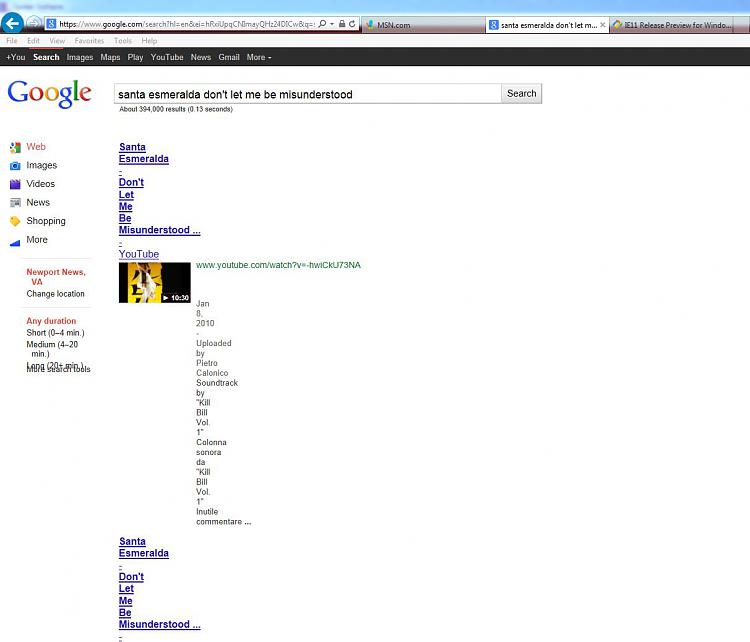This screenshot has height=642, width=750.
Task: Click the More icon in the sidebar
Action: coord(15,242)
